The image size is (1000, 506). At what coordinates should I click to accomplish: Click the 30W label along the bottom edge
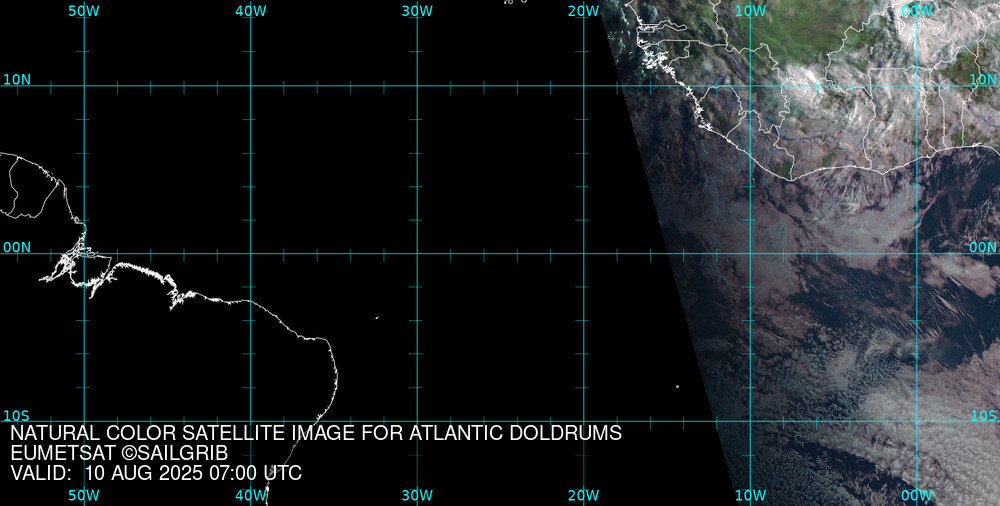(417, 496)
